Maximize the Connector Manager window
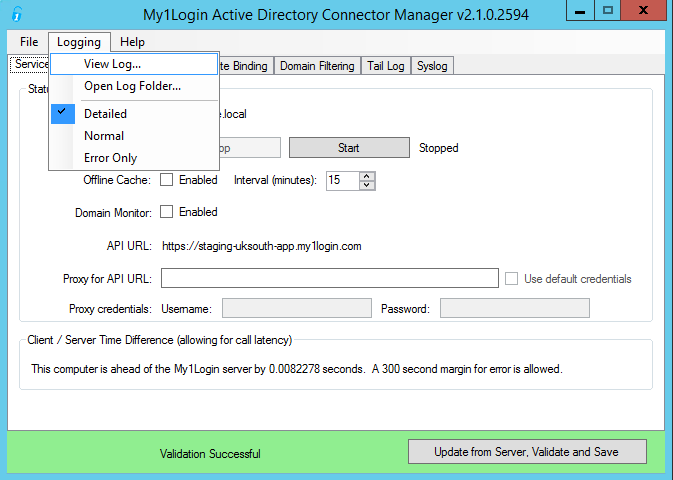 [608, 10]
